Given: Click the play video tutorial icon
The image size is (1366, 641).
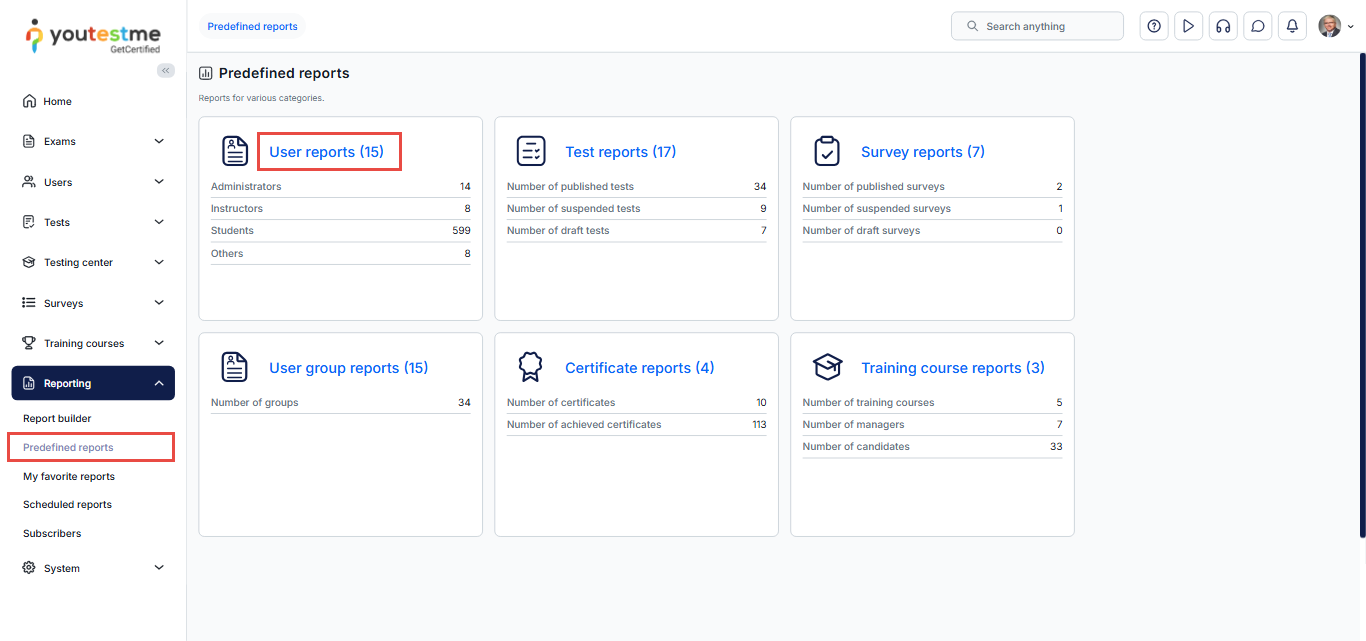Looking at the screenshot, I should tap(1188, 26).
